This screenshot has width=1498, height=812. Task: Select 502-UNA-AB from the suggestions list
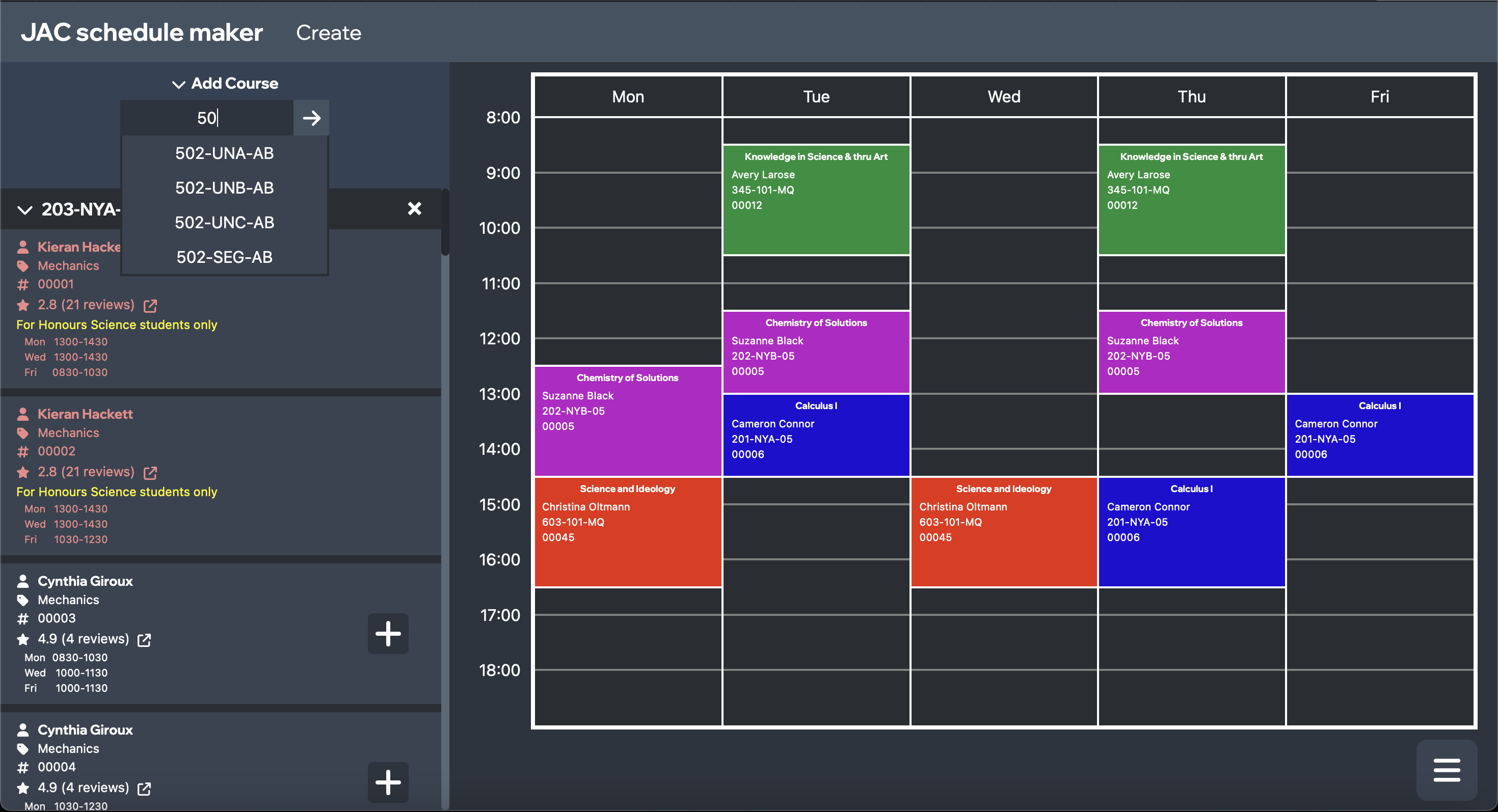(x=224, y=153)
